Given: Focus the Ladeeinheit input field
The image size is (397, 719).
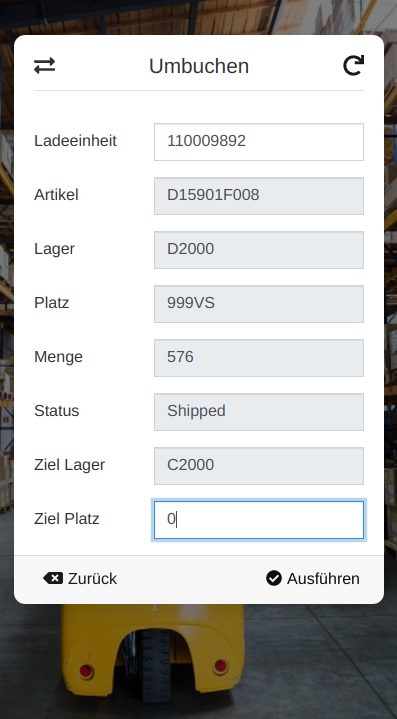Looking at the screenshot, I should [x=259, y=142].
